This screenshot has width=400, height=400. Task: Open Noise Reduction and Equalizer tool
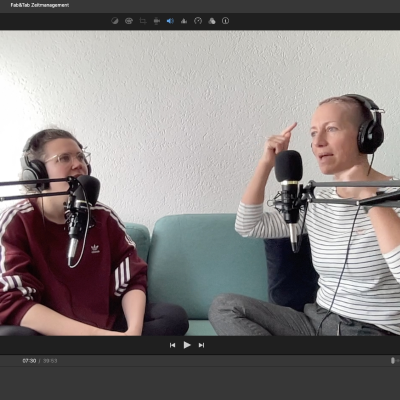click(x=184, y=21)
